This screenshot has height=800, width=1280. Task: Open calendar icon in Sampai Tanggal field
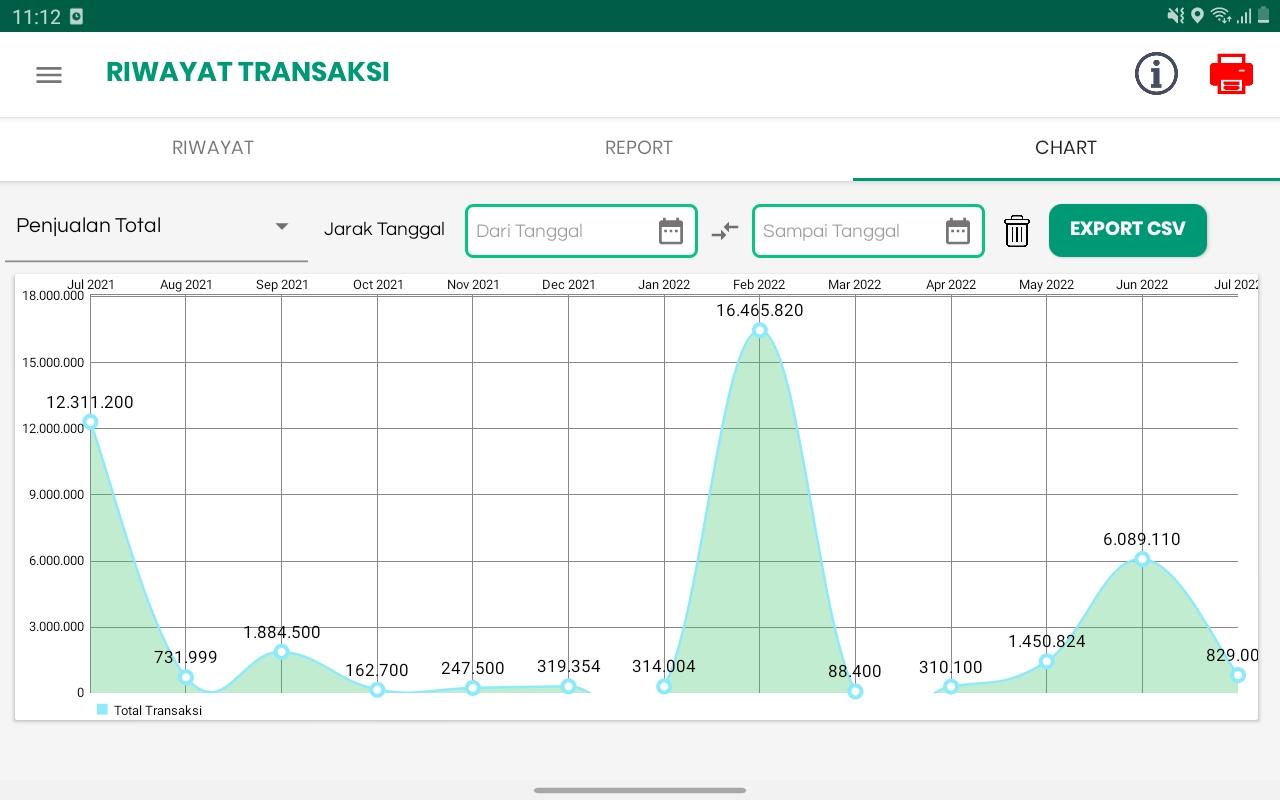[958, 231]
